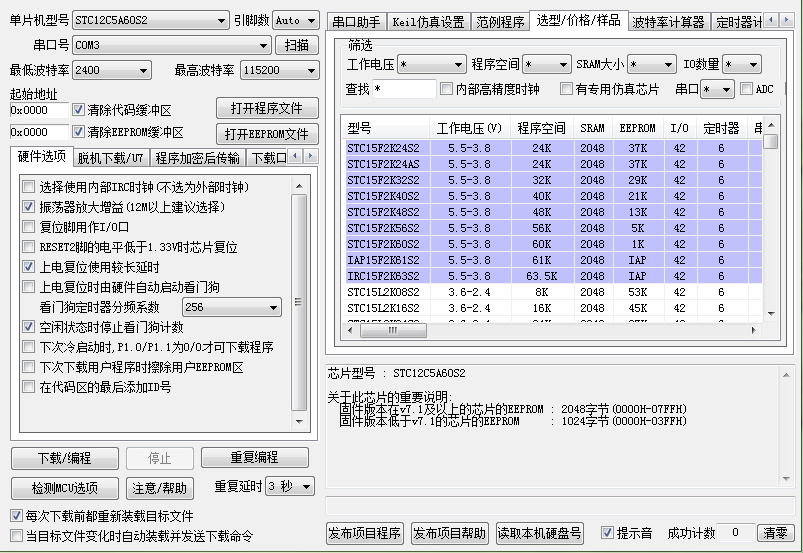Open 串口 filter dropdown

click(717, 89)
